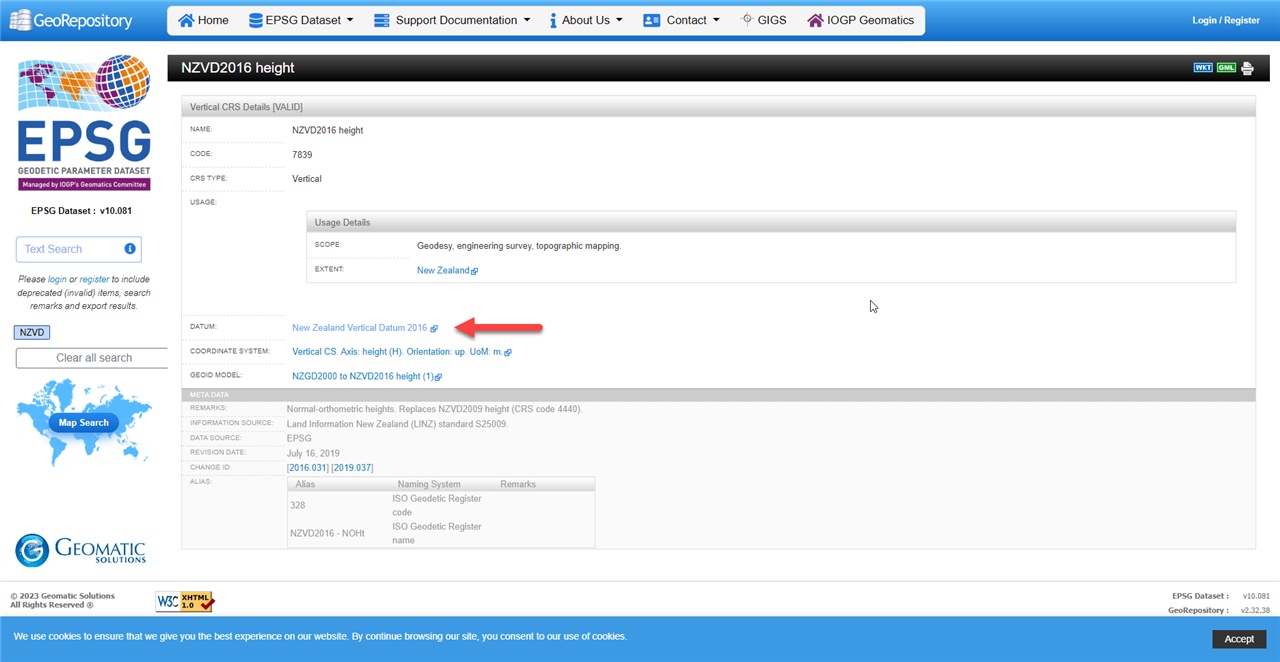The image size is (1280, 662).
Task: Open the New Zealand extent link
Action: [x=443, y=270]
